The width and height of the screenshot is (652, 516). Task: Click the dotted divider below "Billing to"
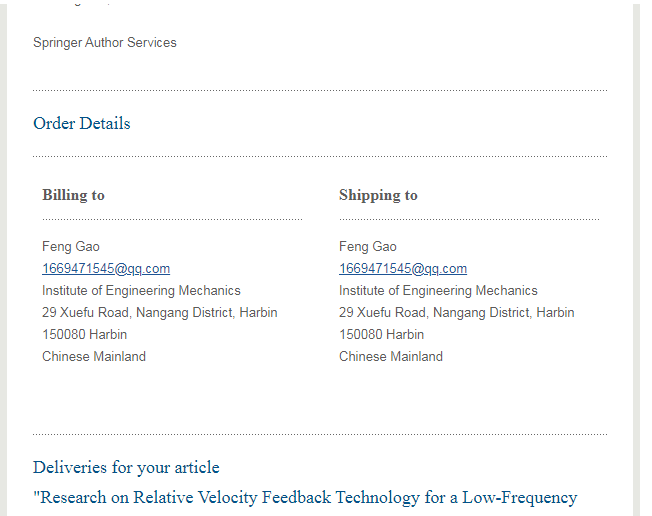click(x=172, y=219)
